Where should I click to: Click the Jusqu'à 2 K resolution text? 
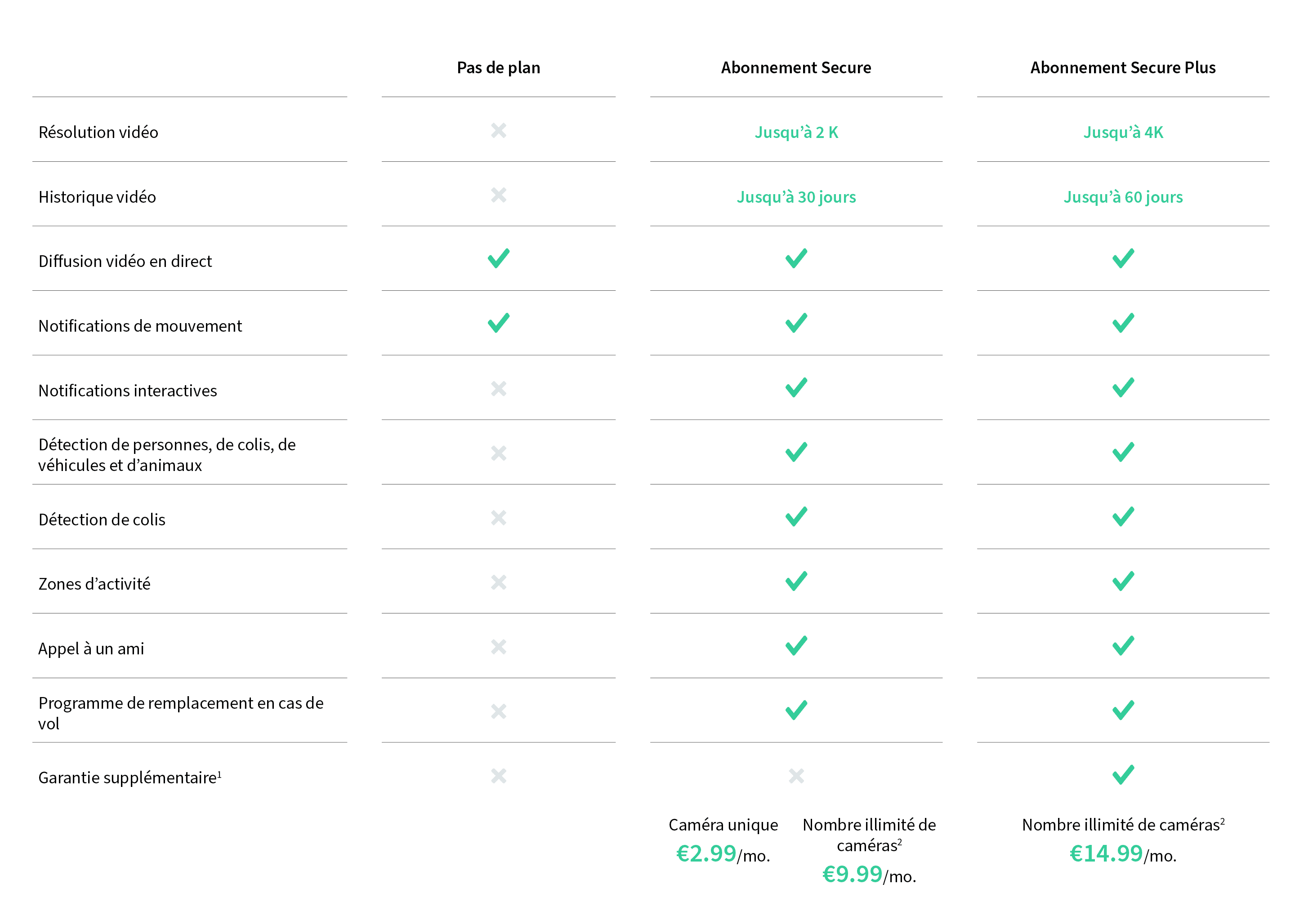point(796,133)
